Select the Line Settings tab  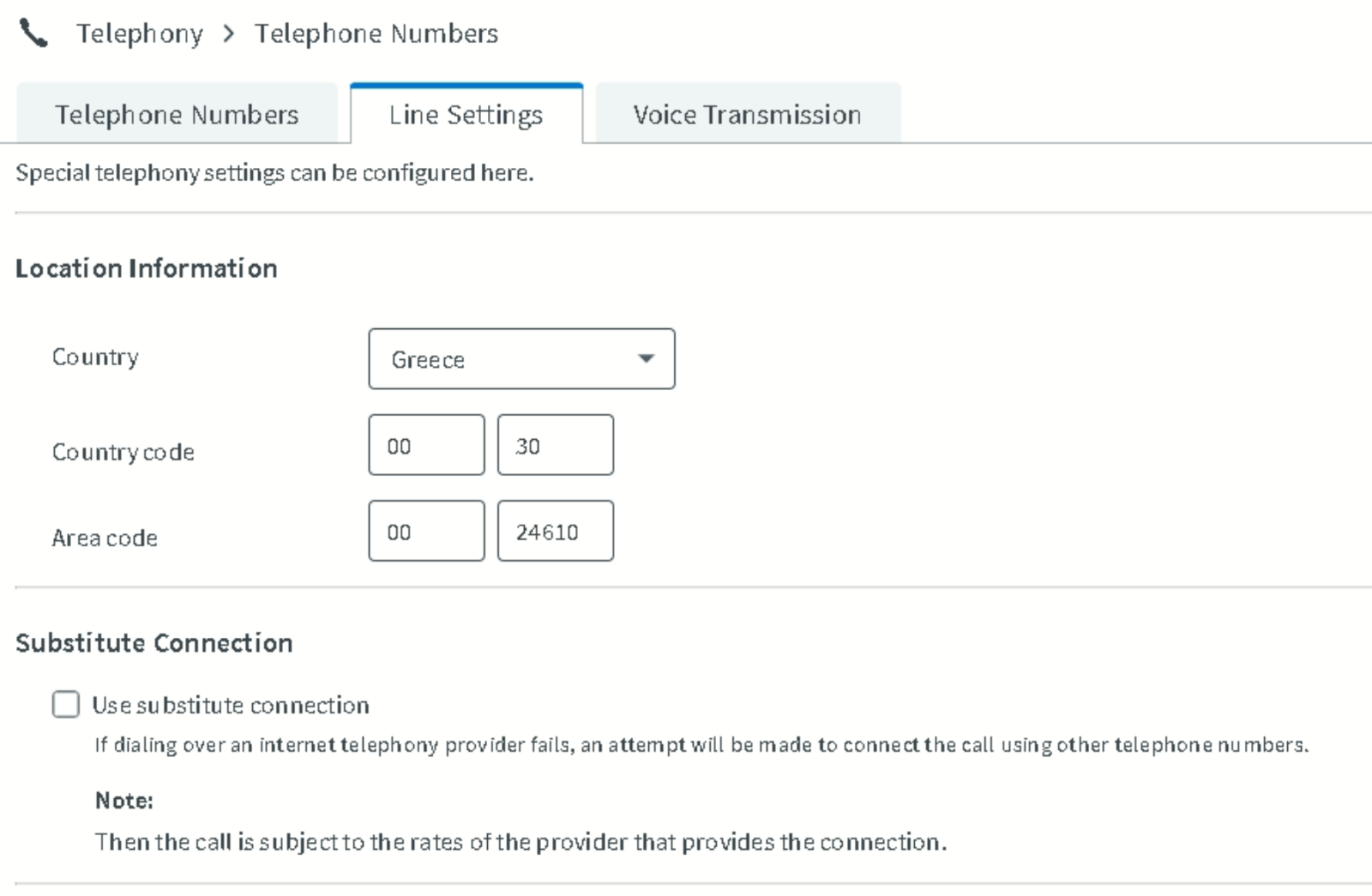click(466, 113)
